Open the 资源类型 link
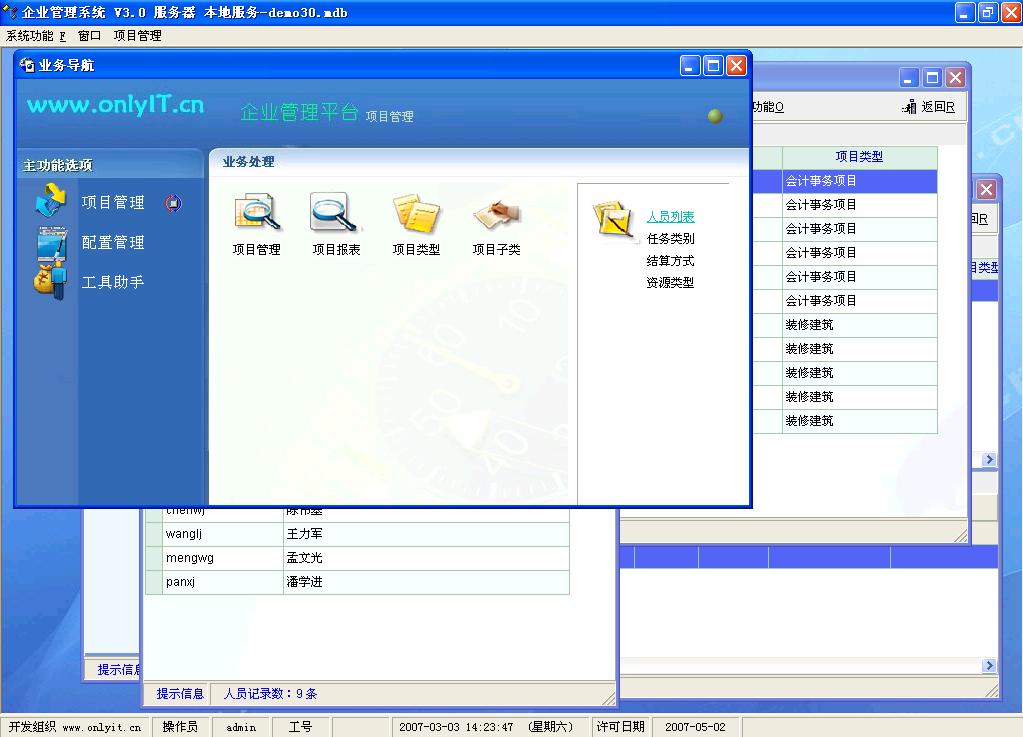The height and width of the screenshot is (737, 1023). pyautogui.click(x=670, y=283)
